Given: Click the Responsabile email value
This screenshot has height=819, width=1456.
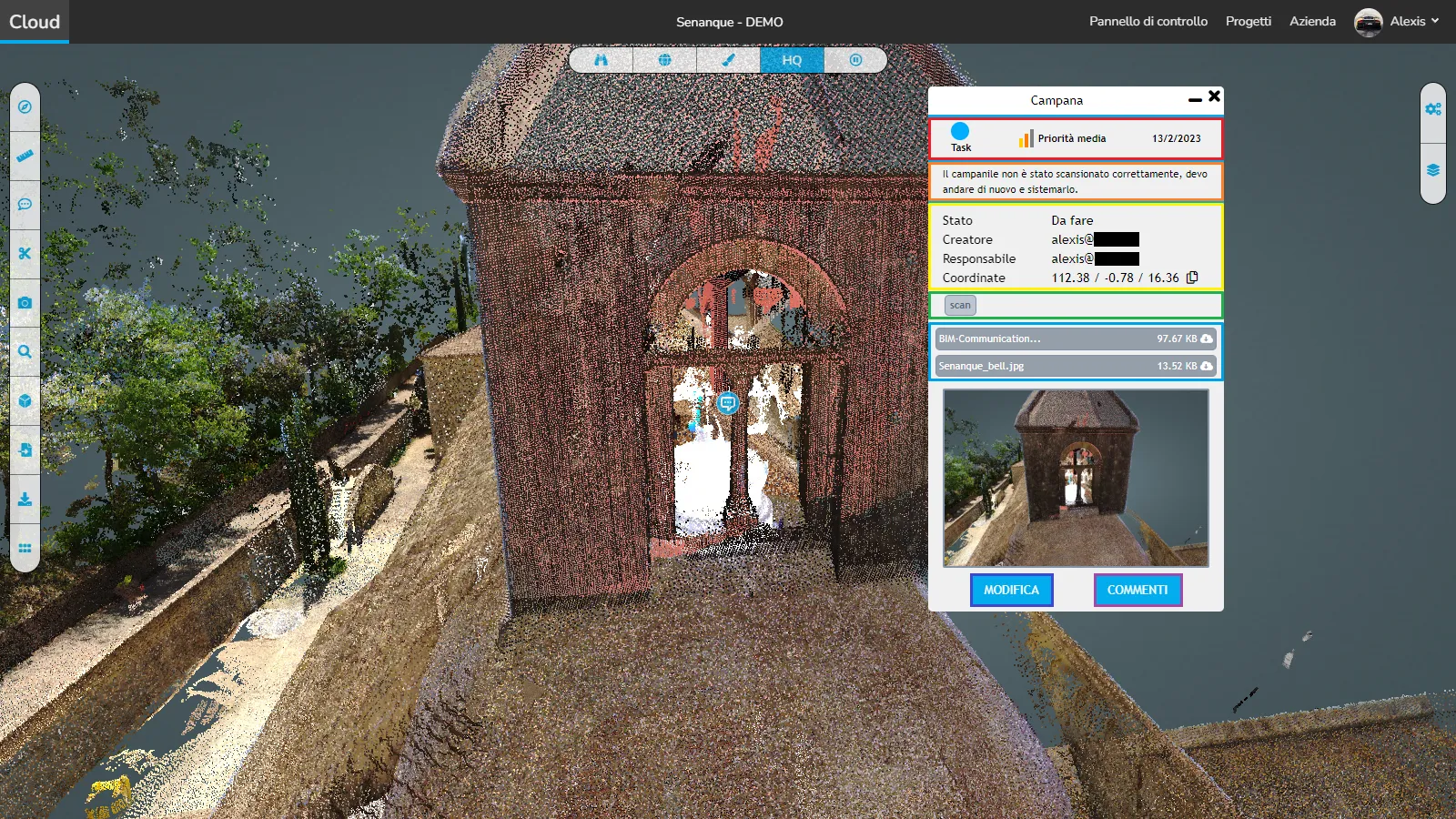Looking at the screenshot, I should pos(1095,258).
